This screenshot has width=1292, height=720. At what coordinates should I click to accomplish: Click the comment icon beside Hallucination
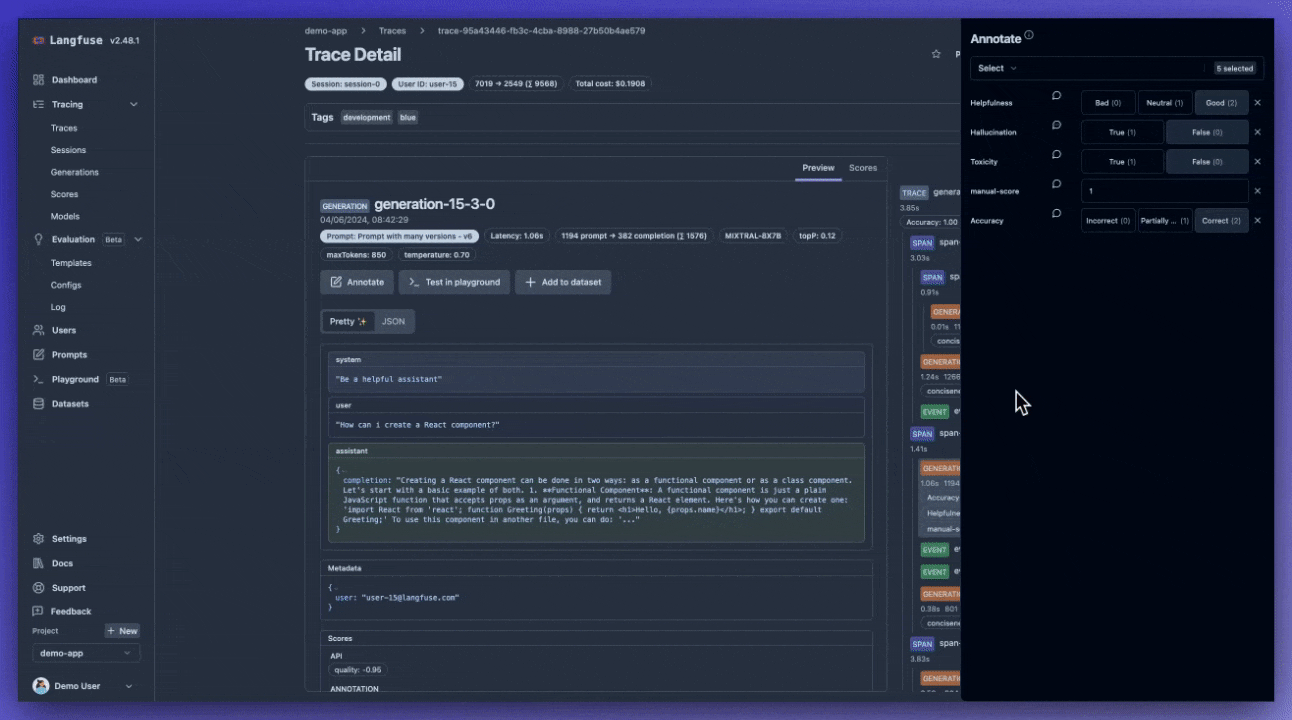tap(1056, 126)
